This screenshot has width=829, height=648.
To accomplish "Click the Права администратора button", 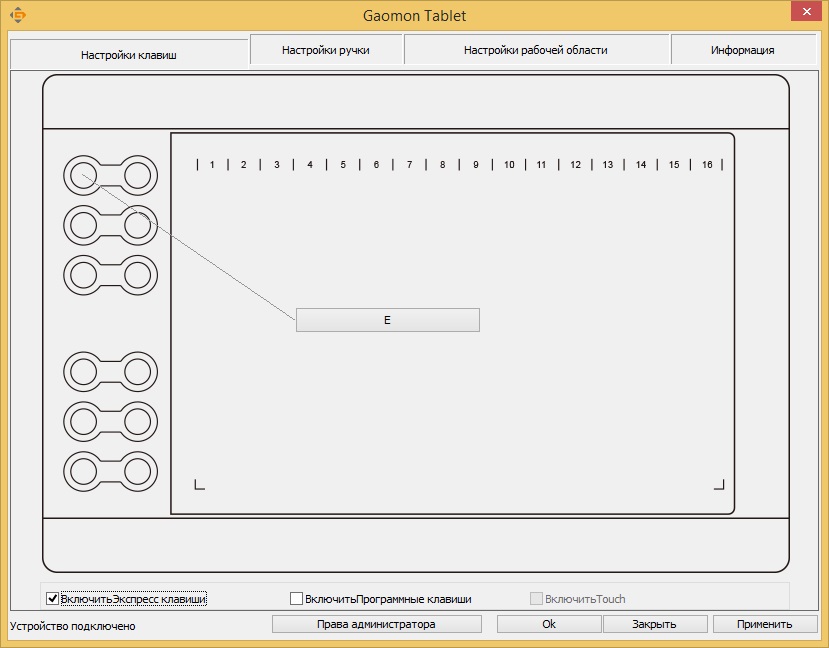I will pos(376,624).
